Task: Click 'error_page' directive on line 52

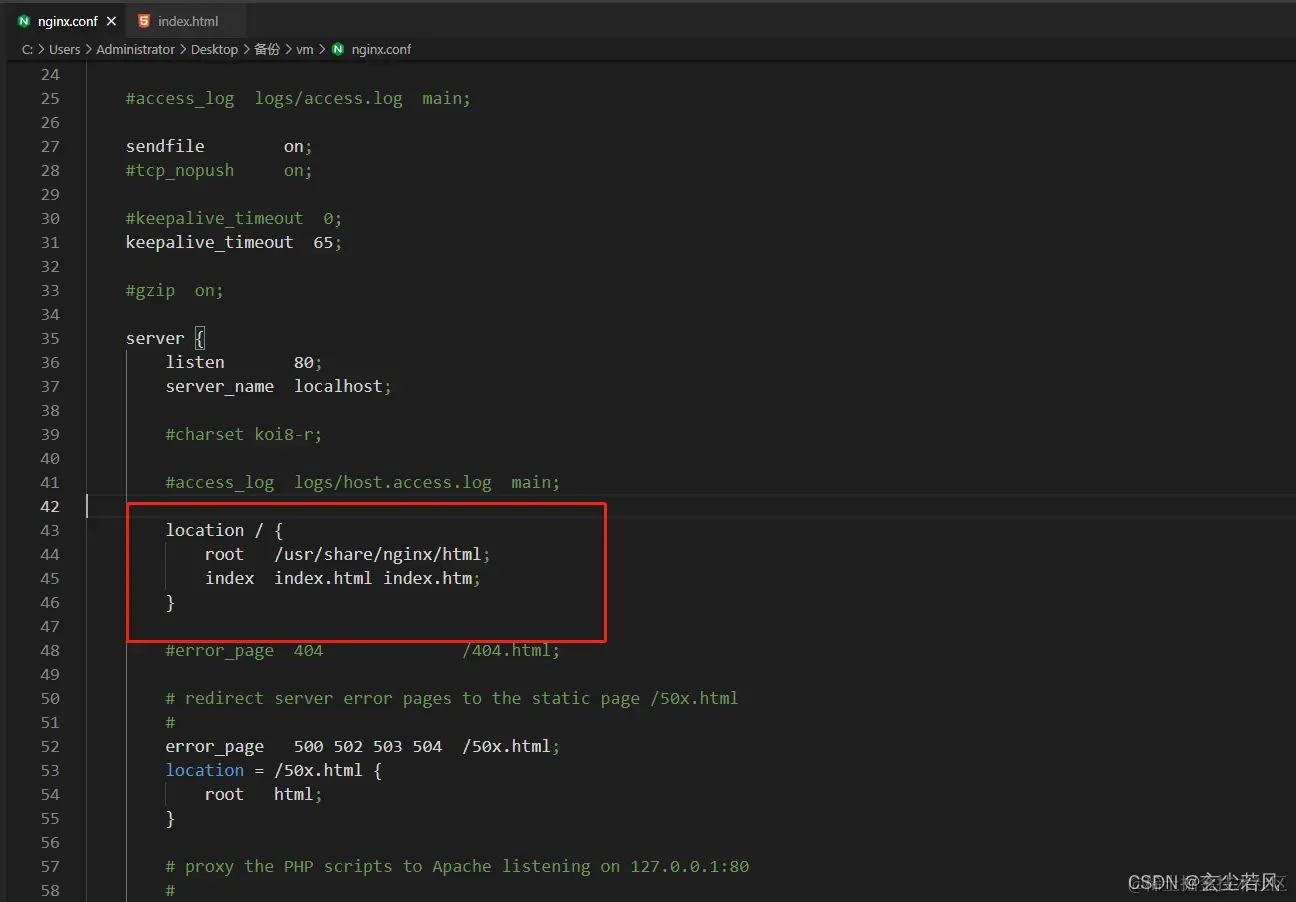Action: [215, 746]
